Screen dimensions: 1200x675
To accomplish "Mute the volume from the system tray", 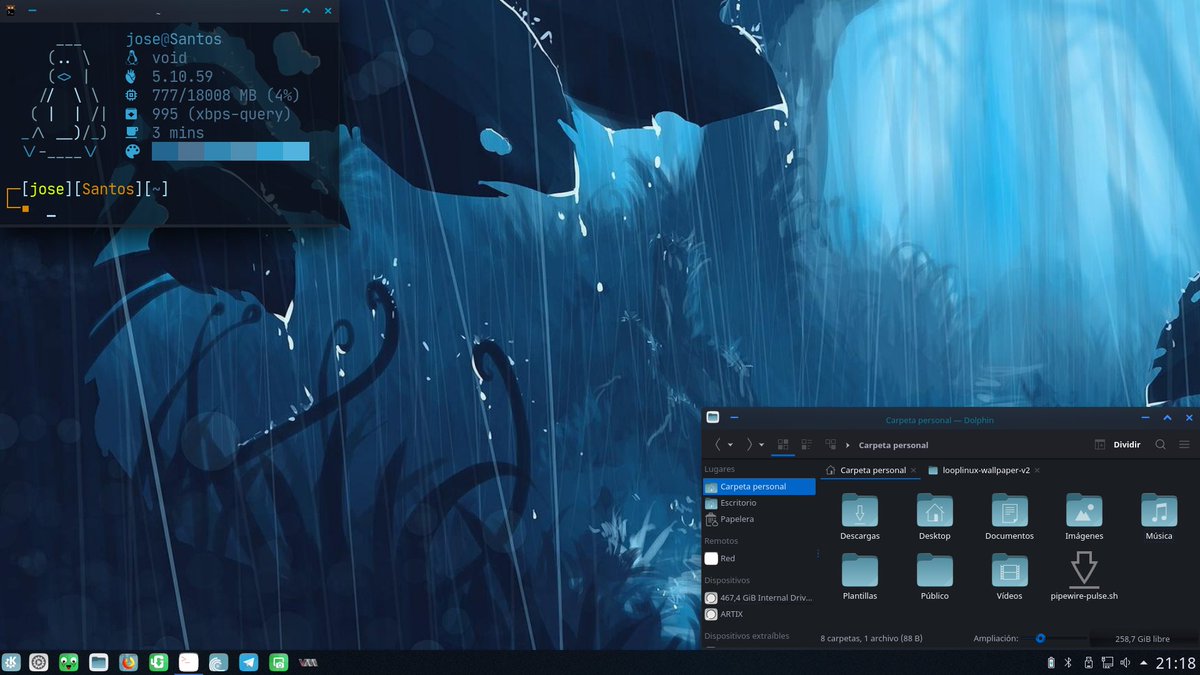I will click(x=1127, y=662).
